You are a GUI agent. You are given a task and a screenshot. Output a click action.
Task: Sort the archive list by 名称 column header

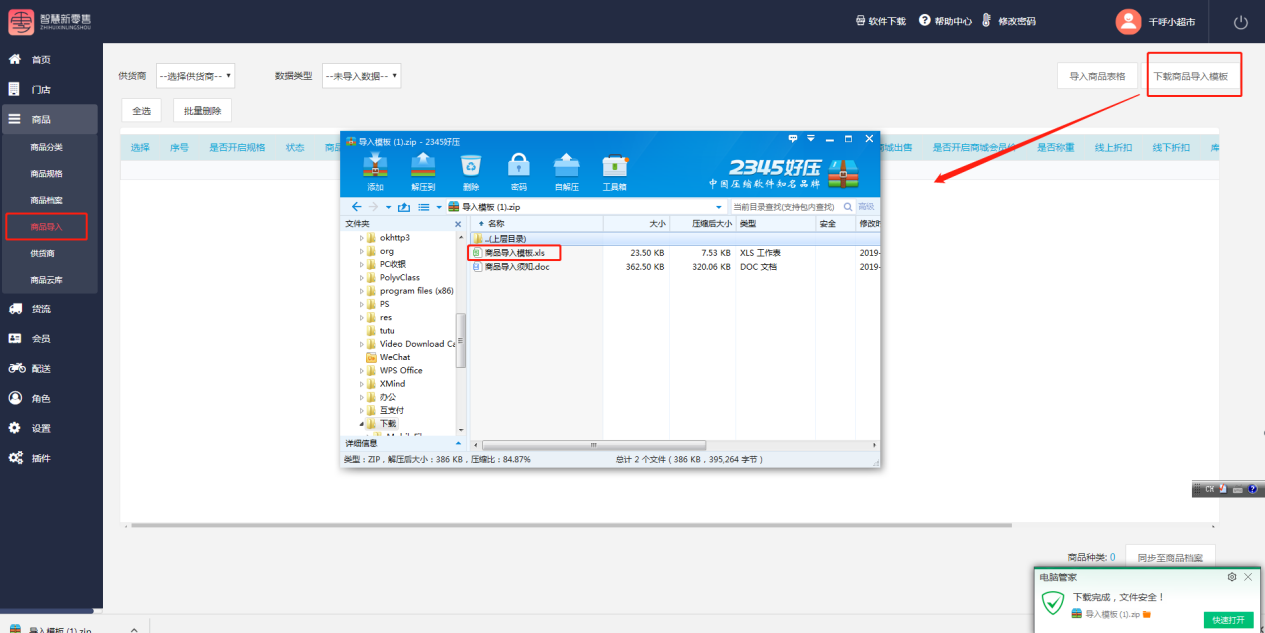[536, 224]
